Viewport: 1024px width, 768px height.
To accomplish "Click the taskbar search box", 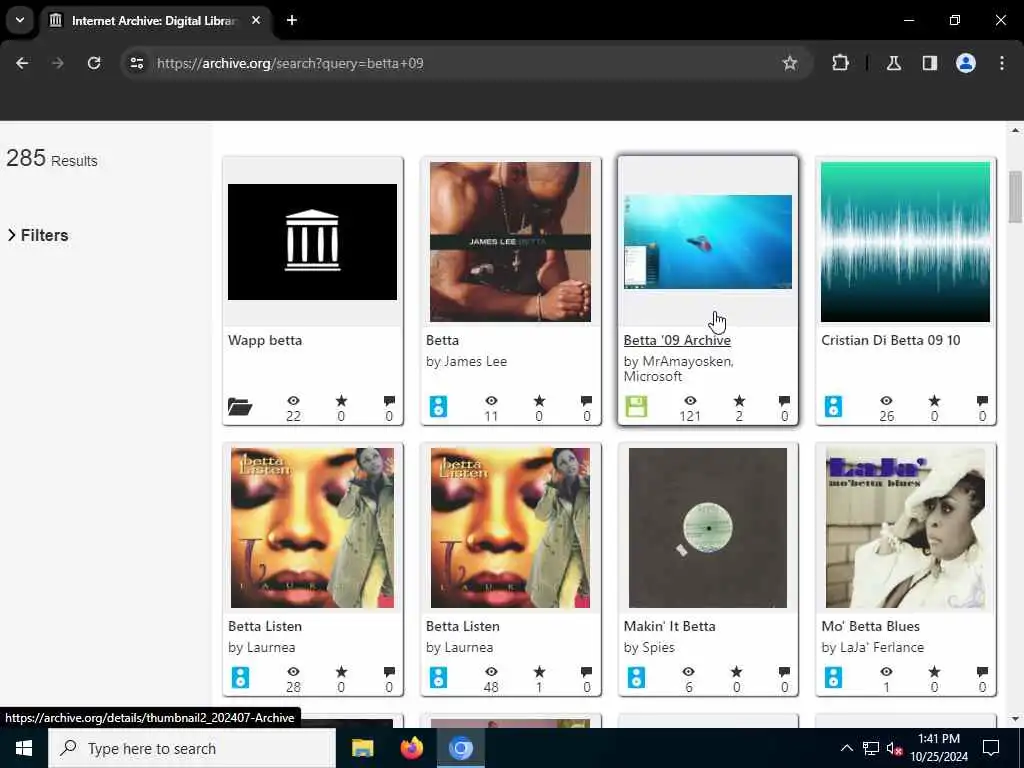I will click(192, 748).
